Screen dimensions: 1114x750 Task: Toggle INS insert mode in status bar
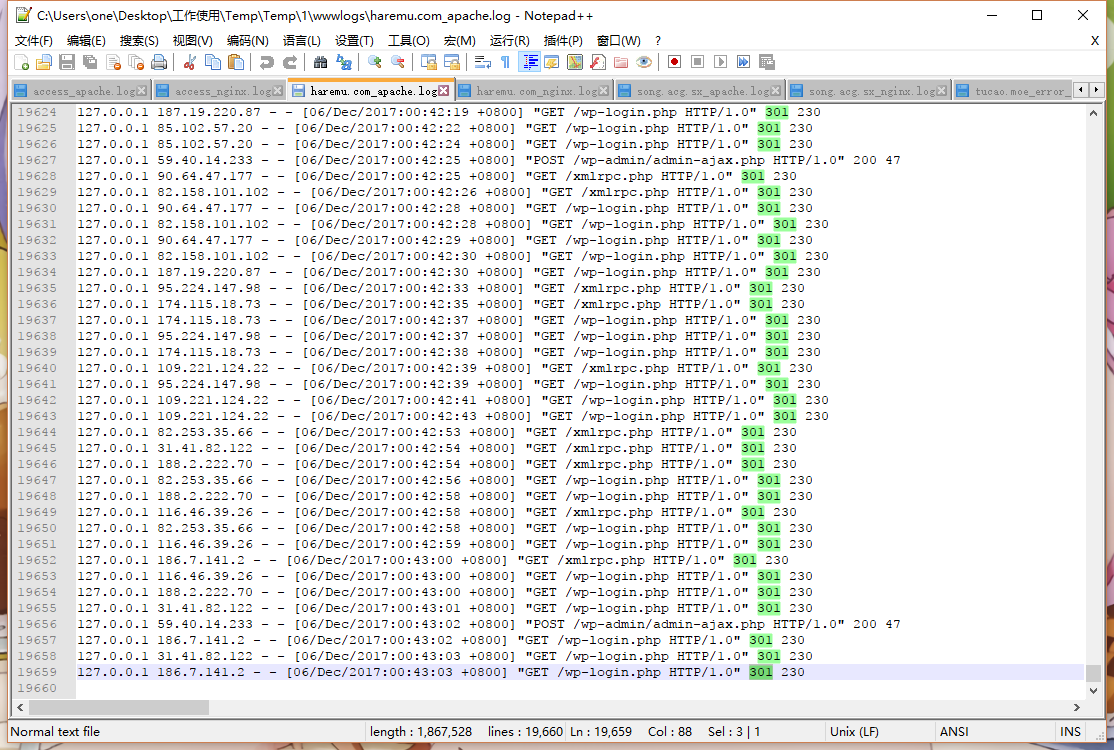click(1071, 732)
